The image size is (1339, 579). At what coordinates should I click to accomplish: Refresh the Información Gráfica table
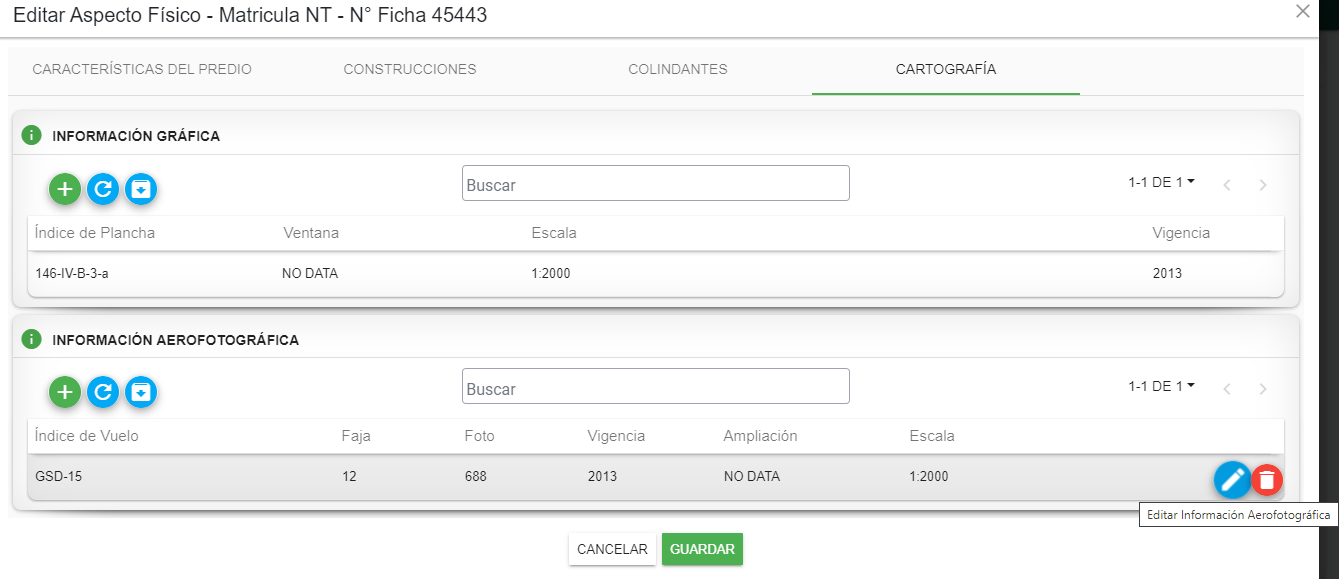pyautogui.click(x=103, y=188)
